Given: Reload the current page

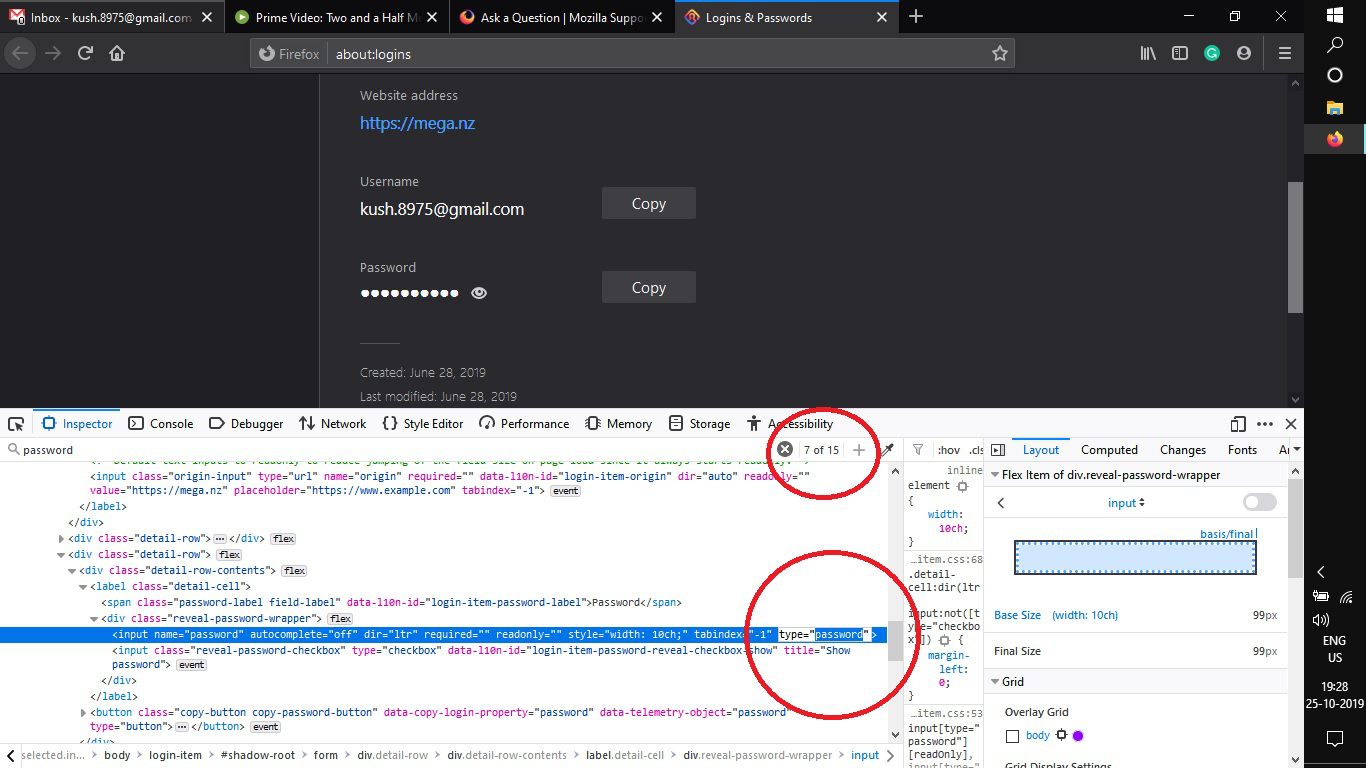Looking at the screenshot, I should tap(86, 54).
